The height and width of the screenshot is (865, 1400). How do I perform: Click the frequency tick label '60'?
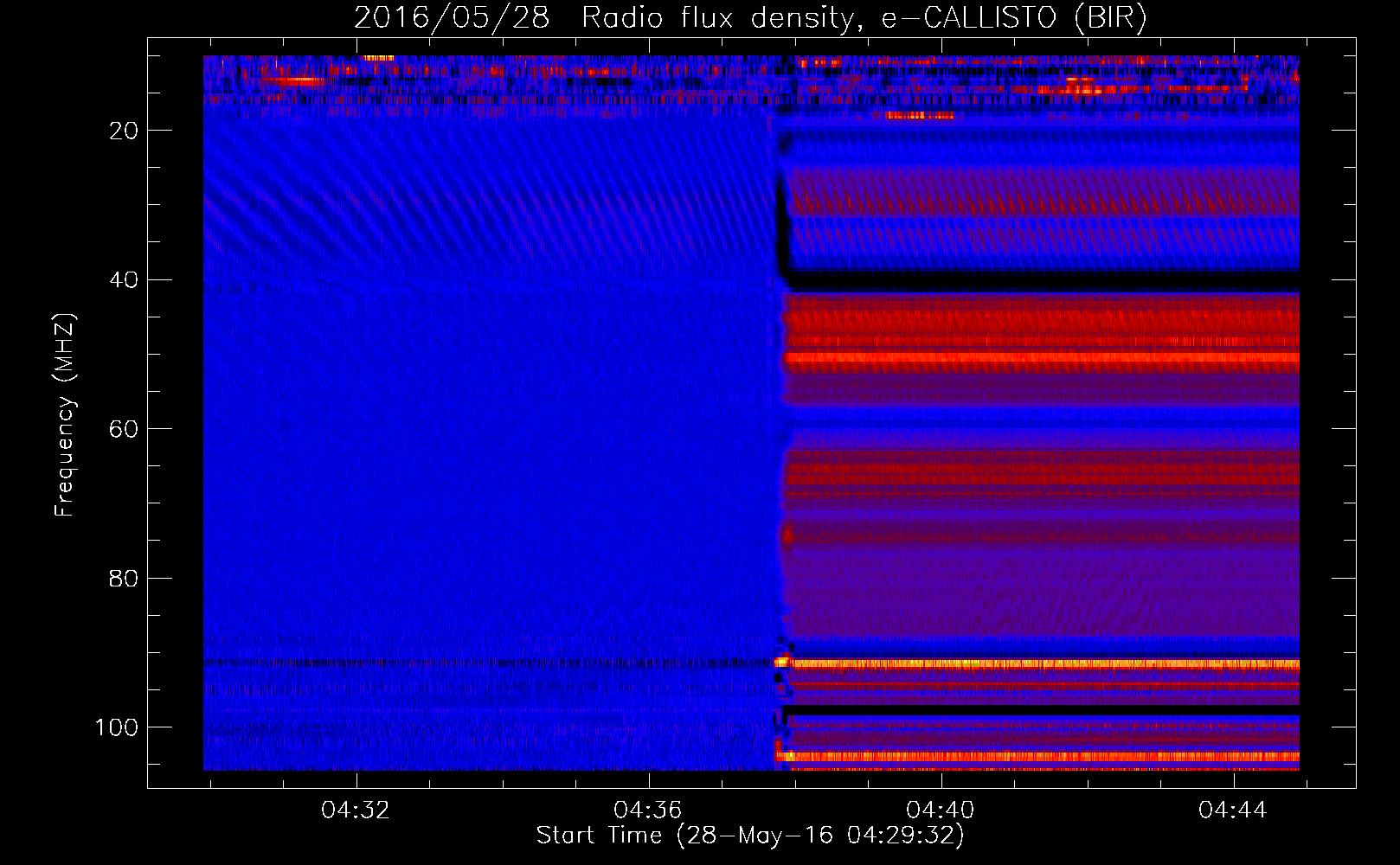click(124, 429)
